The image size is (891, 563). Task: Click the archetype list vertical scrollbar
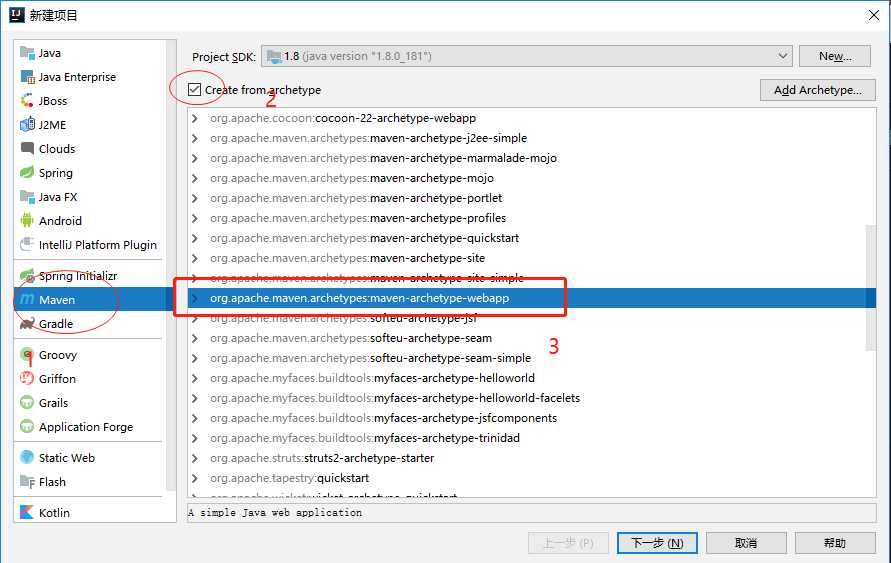[x=871, y=288]
